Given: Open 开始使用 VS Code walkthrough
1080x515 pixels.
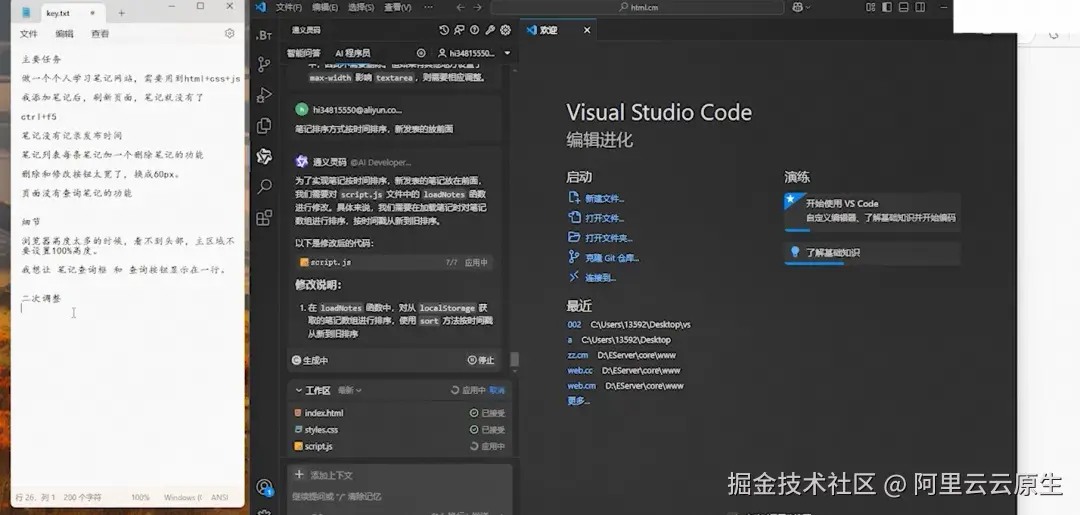Looking at the screenshot, I should click(x=872, y=211).
